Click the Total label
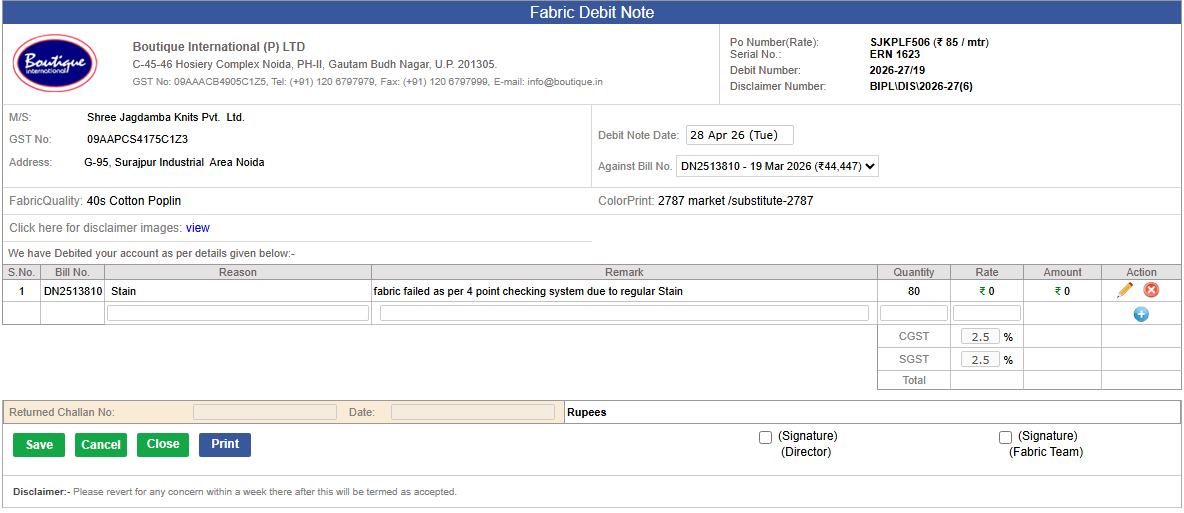 [x=914, y=380]
